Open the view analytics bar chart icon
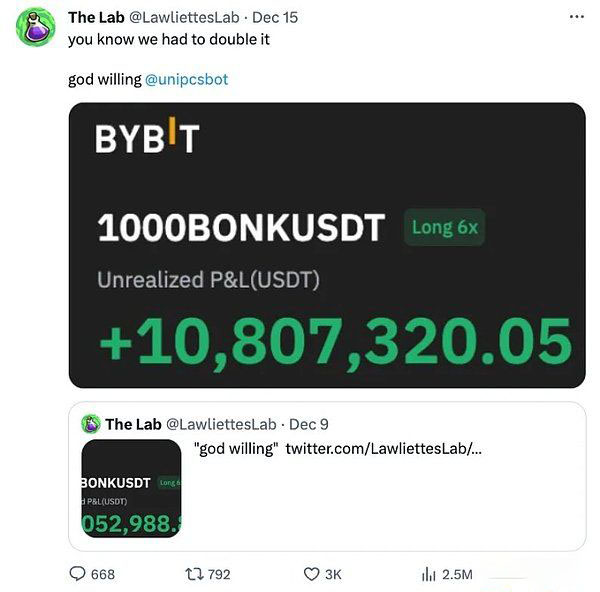The height and width of the screenshot is (592, 600). point(429,574)
